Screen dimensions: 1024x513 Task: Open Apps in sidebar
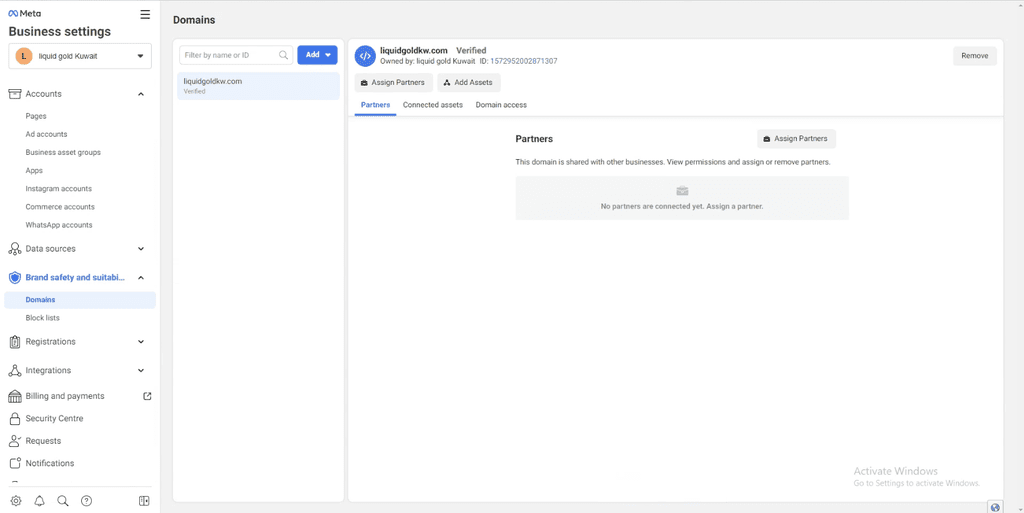34,171
